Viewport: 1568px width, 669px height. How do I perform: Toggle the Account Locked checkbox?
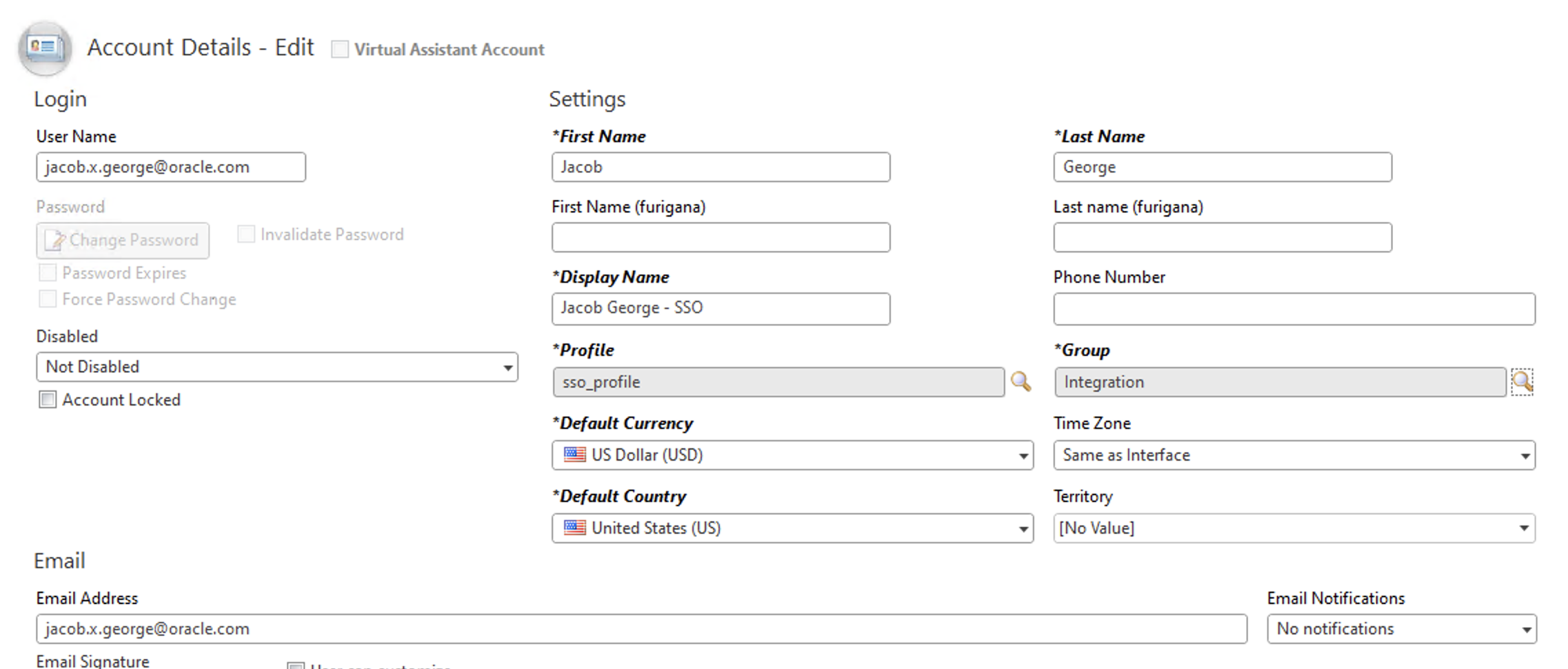[47, 399]
